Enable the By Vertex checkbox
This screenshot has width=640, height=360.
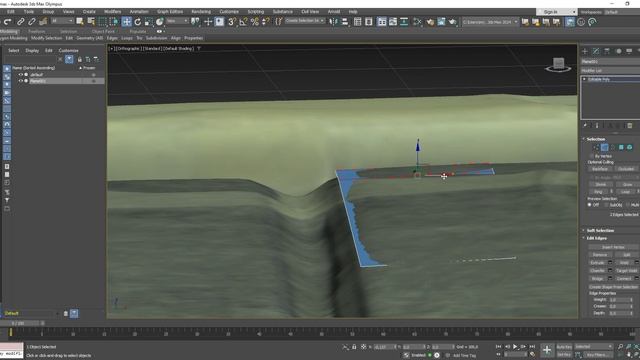[591, 156]
